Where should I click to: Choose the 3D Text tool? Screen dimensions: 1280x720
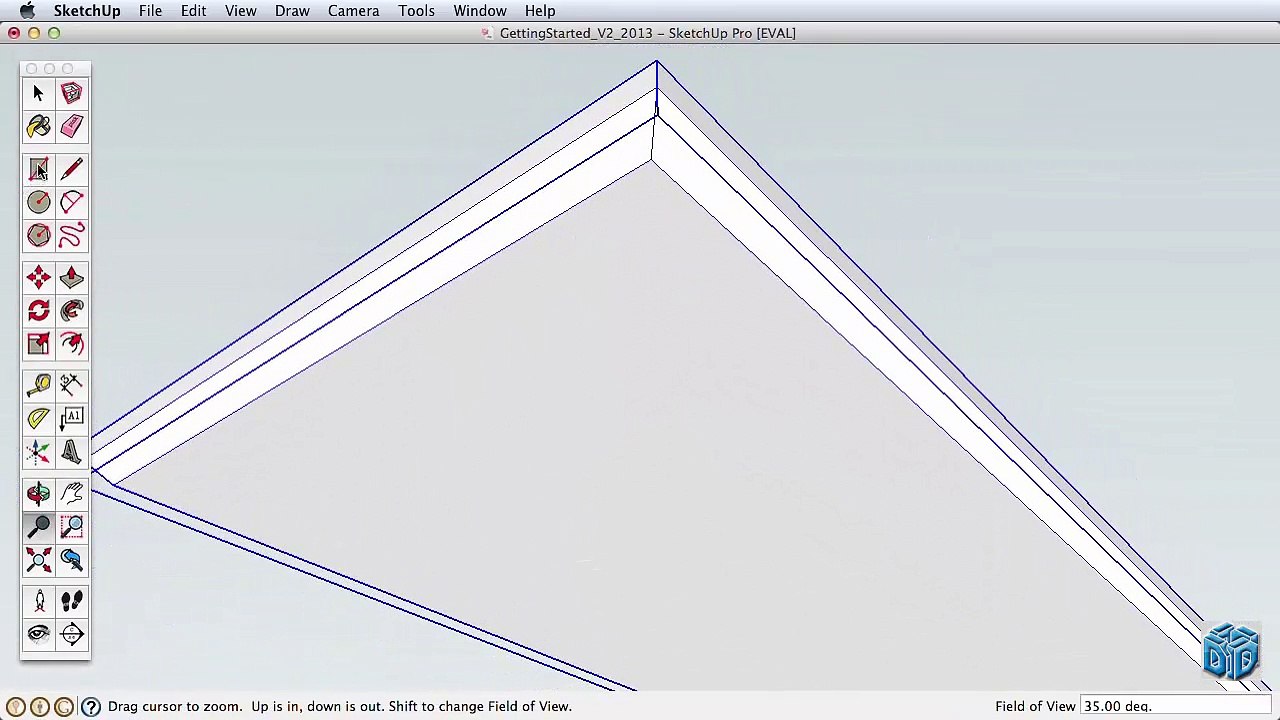tap(71, 452)
